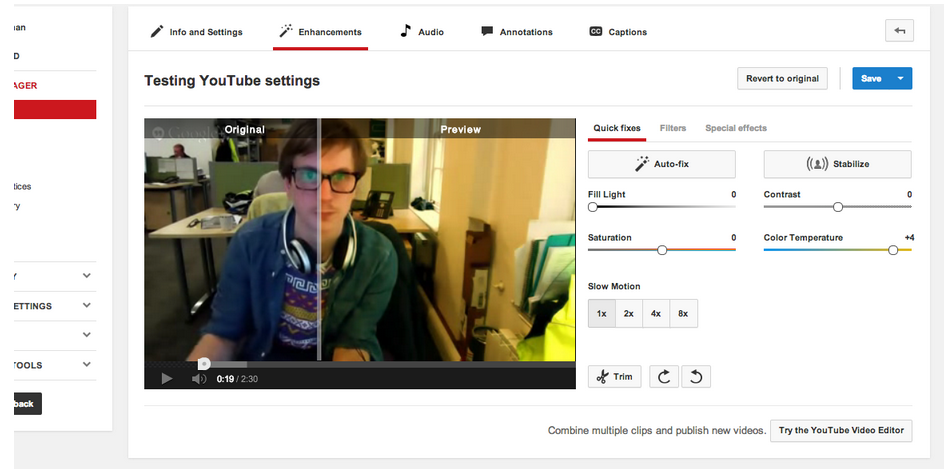Select the Quick fixes tab
This screenshot has width=944, height=469.
617,128
